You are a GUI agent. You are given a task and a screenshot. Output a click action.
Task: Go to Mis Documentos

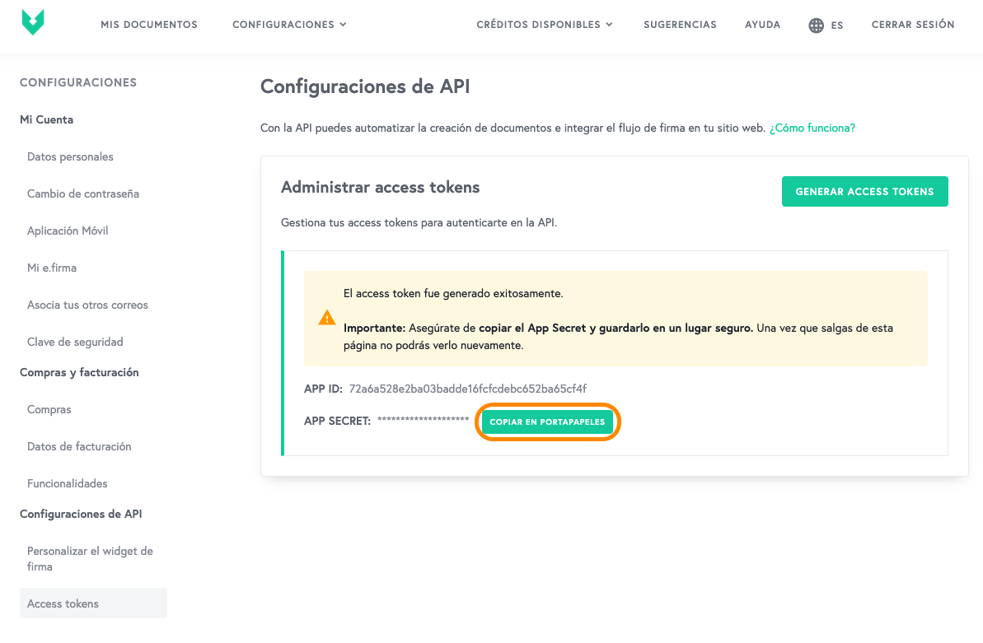[149, 25]
